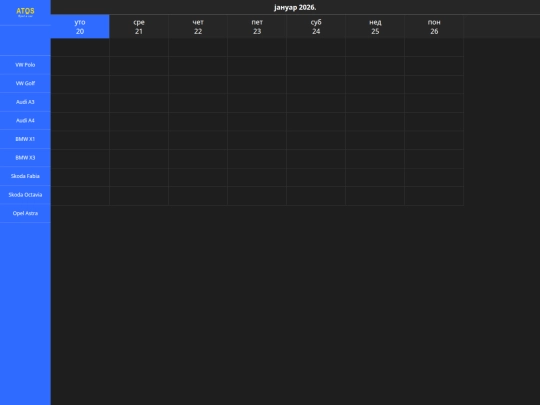This screenshot has width=540, height=405.
Task: Select the VW Polo row label
Action: click(25, 65)
